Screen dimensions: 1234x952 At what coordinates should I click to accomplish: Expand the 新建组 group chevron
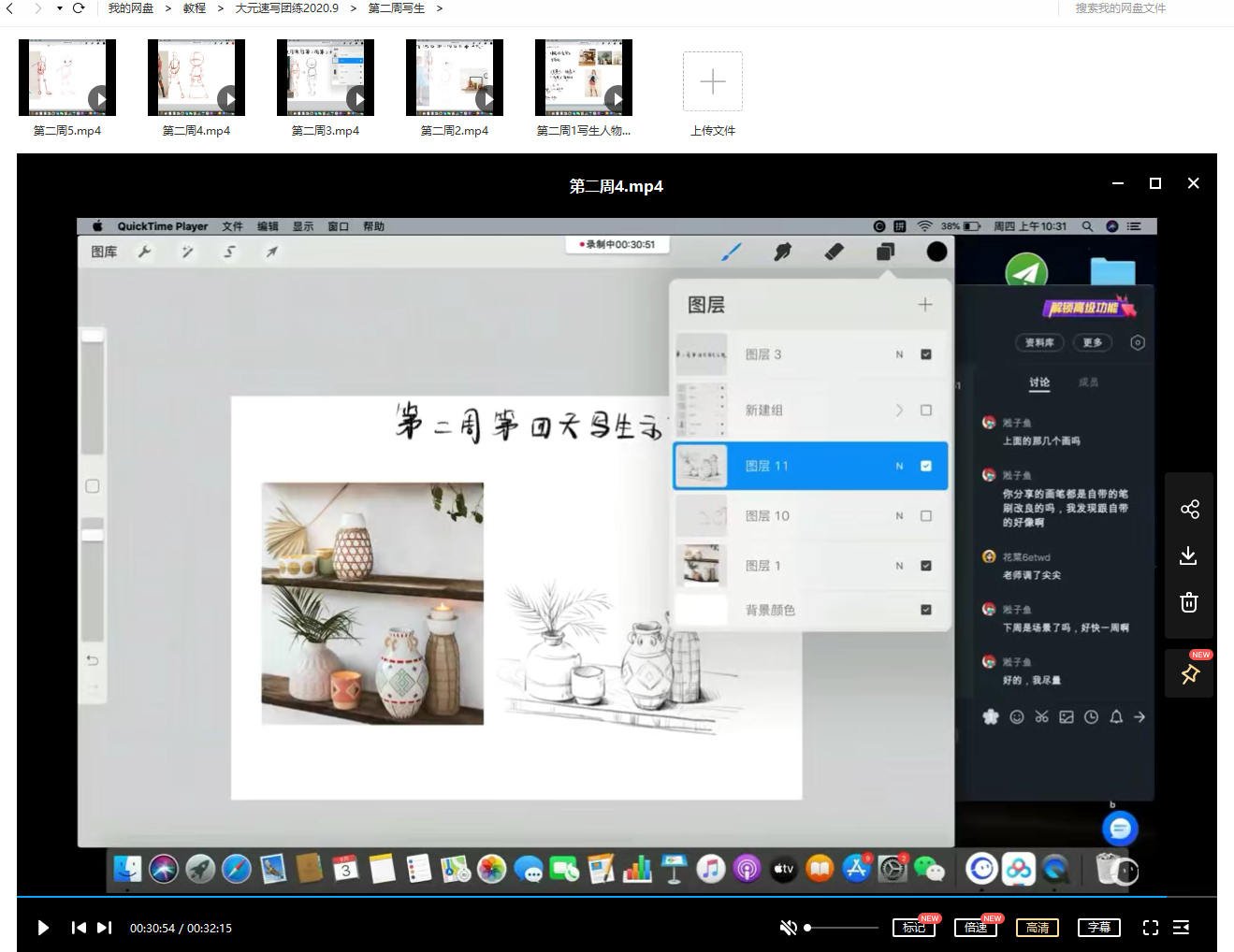899,410
